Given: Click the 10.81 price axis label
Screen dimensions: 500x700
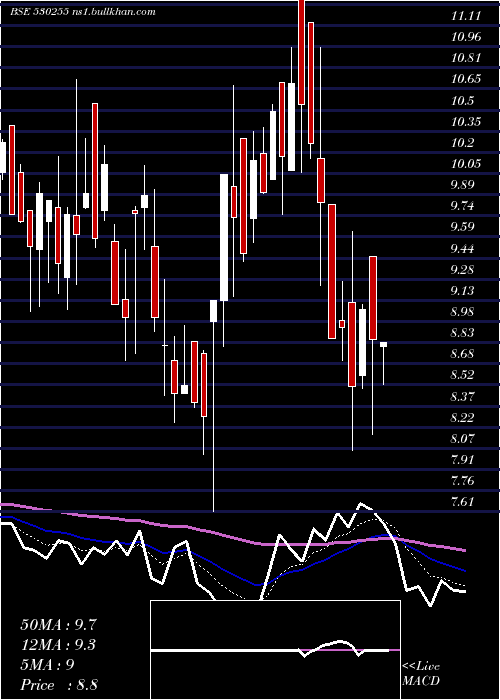Looking at the screenshot, I should [x=466, y=58].
